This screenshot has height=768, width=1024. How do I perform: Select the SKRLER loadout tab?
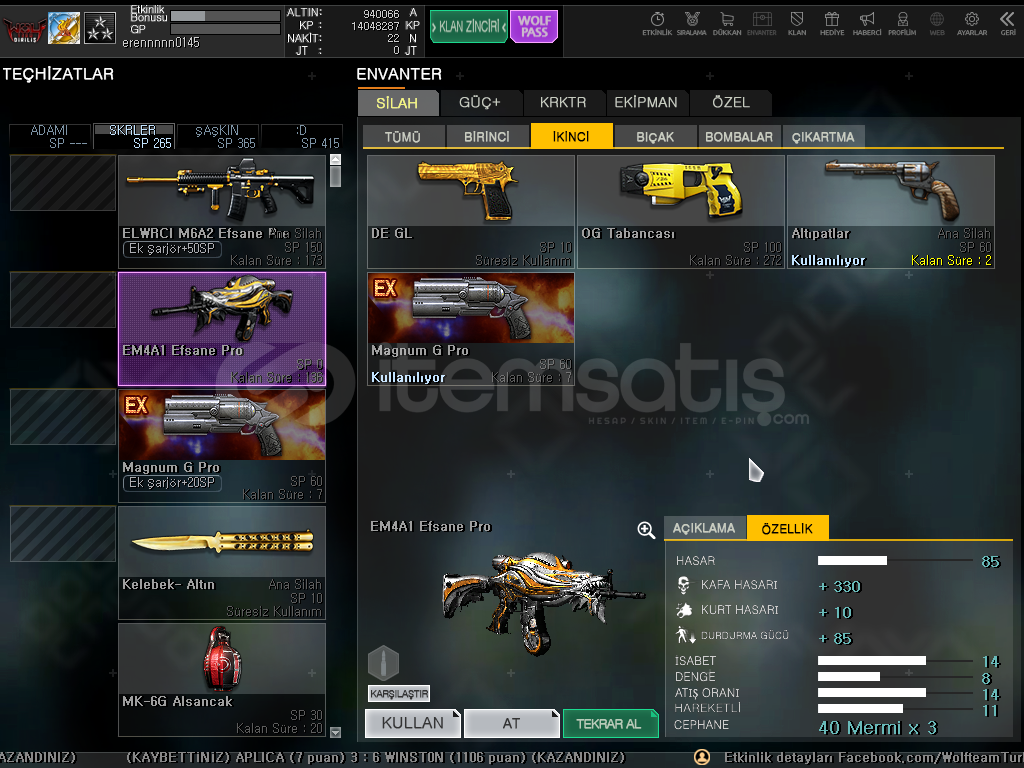(x=133, y=136)
